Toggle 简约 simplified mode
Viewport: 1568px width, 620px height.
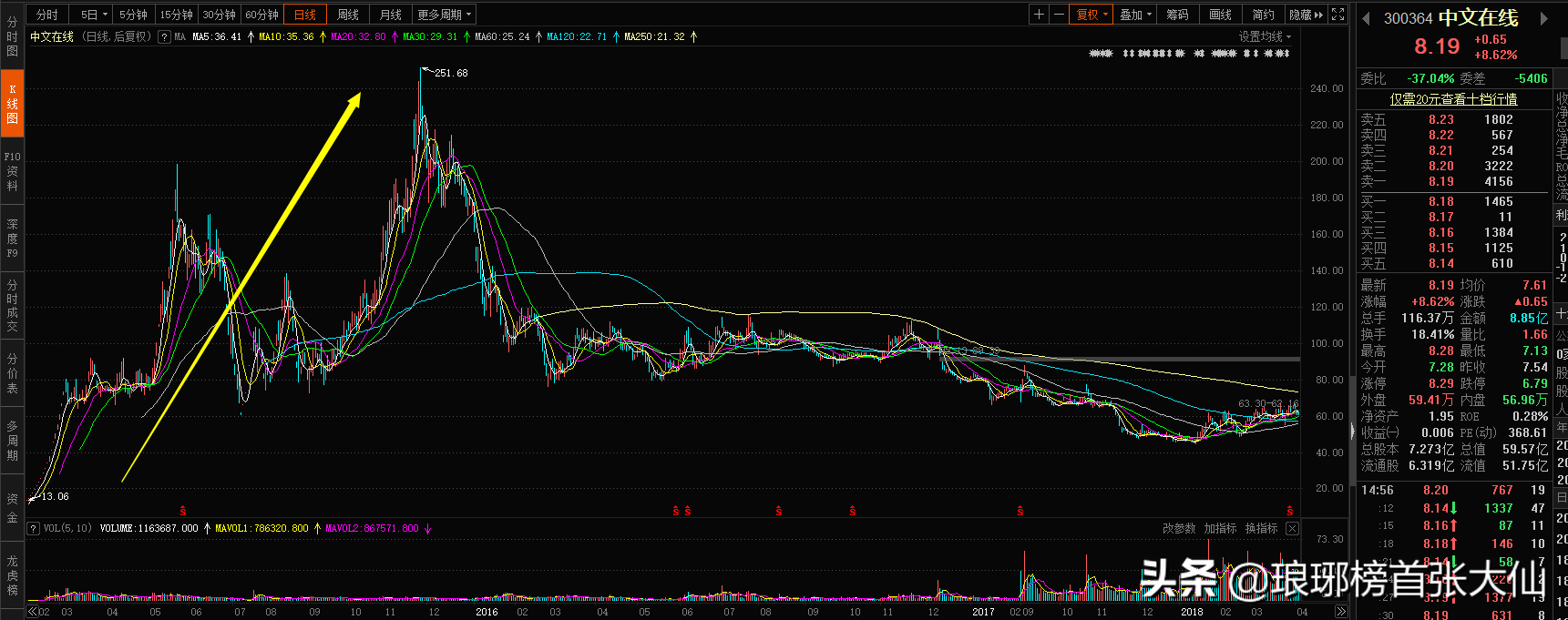(1263, 15)
